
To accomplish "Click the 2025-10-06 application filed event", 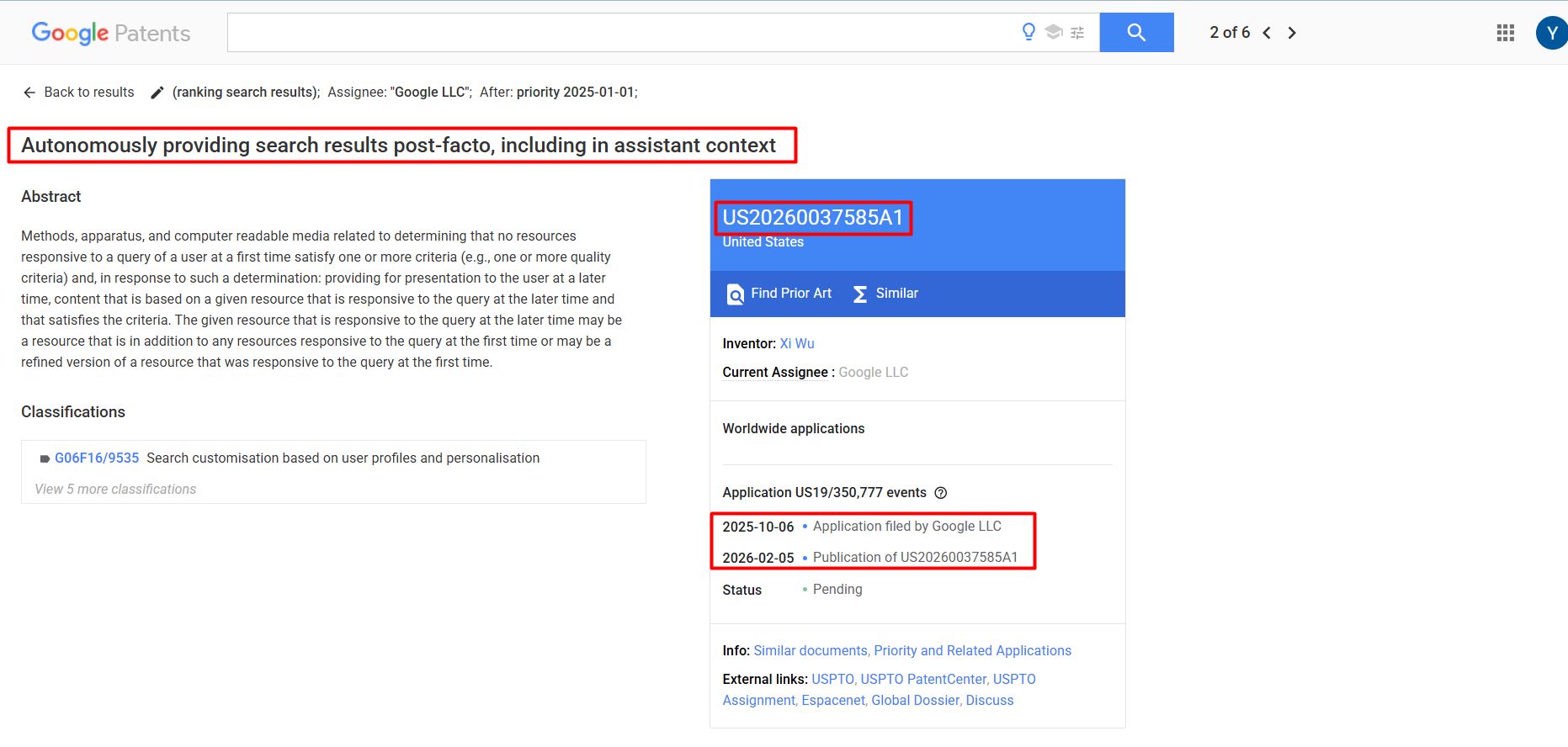I will (862, 527).
